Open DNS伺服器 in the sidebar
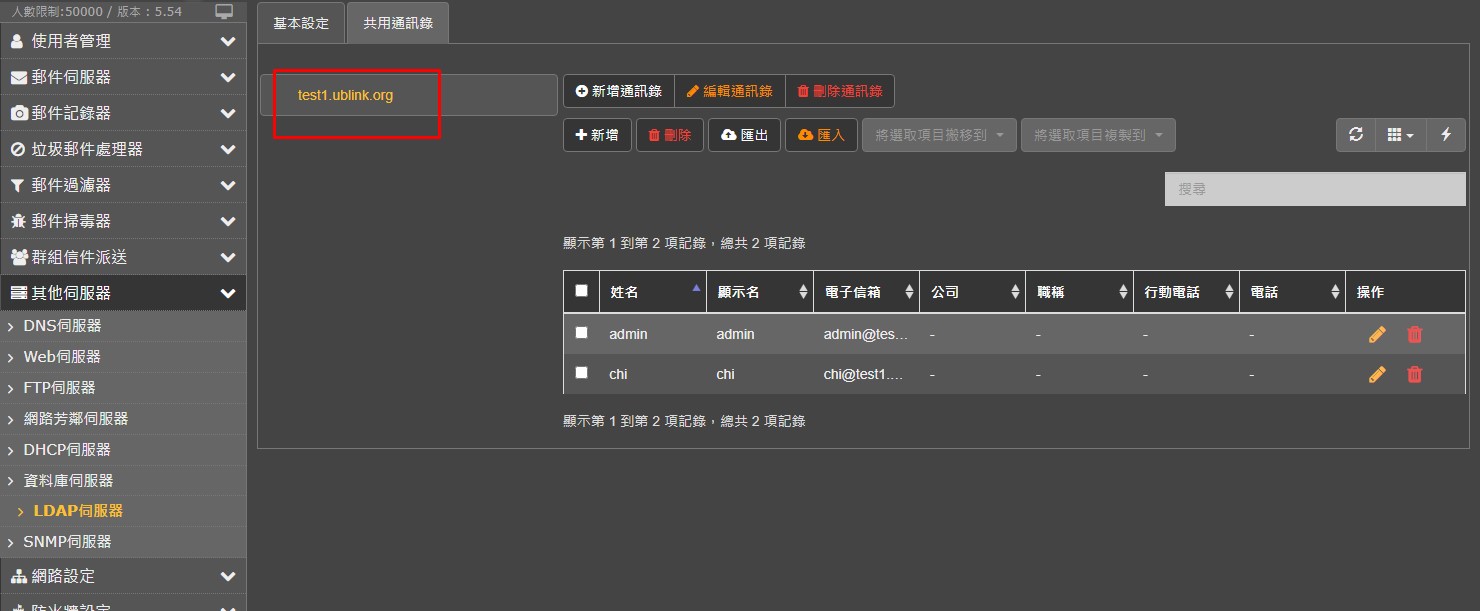 62,326
